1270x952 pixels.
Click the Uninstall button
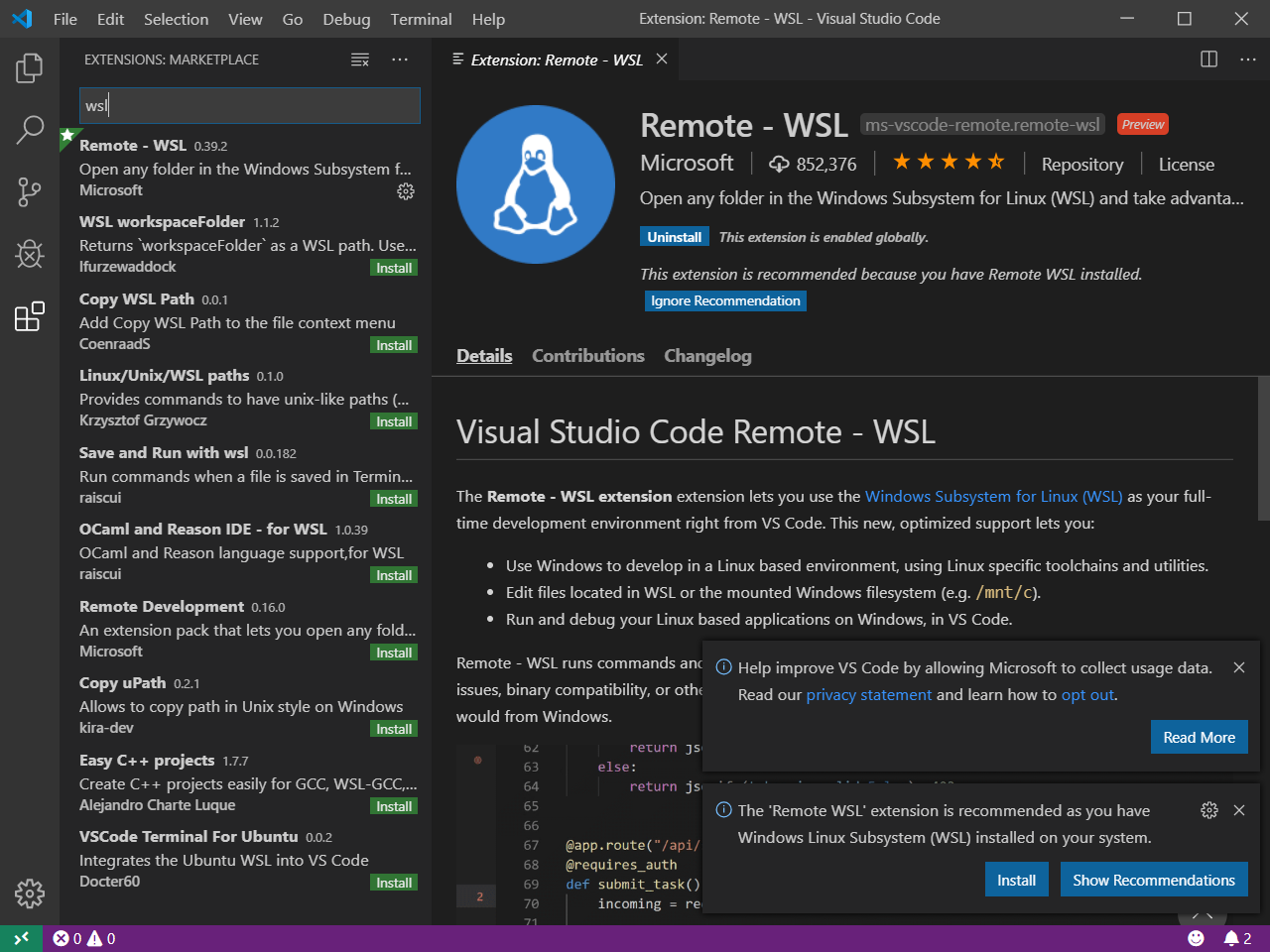point(675,237)
